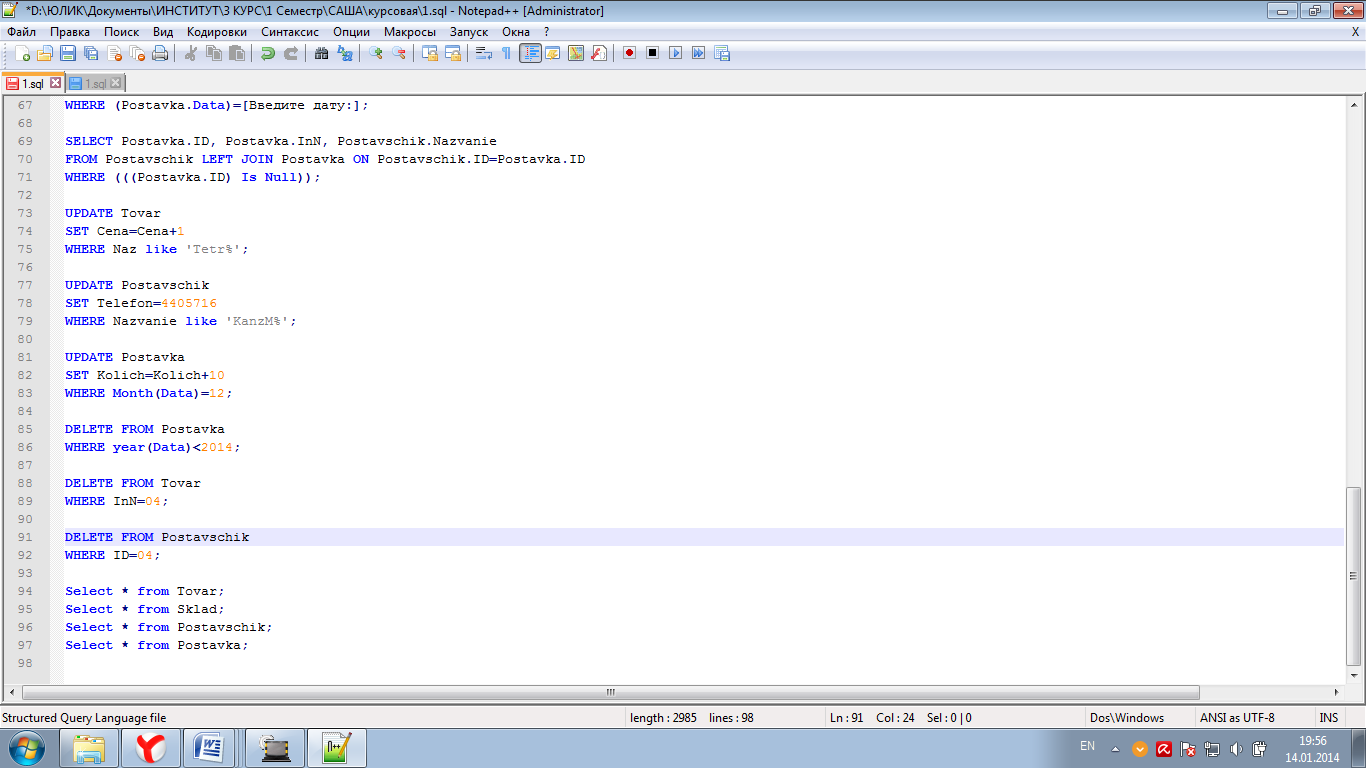Close the active 1.sql tab
1366x768 pixels.
(56, 84)
